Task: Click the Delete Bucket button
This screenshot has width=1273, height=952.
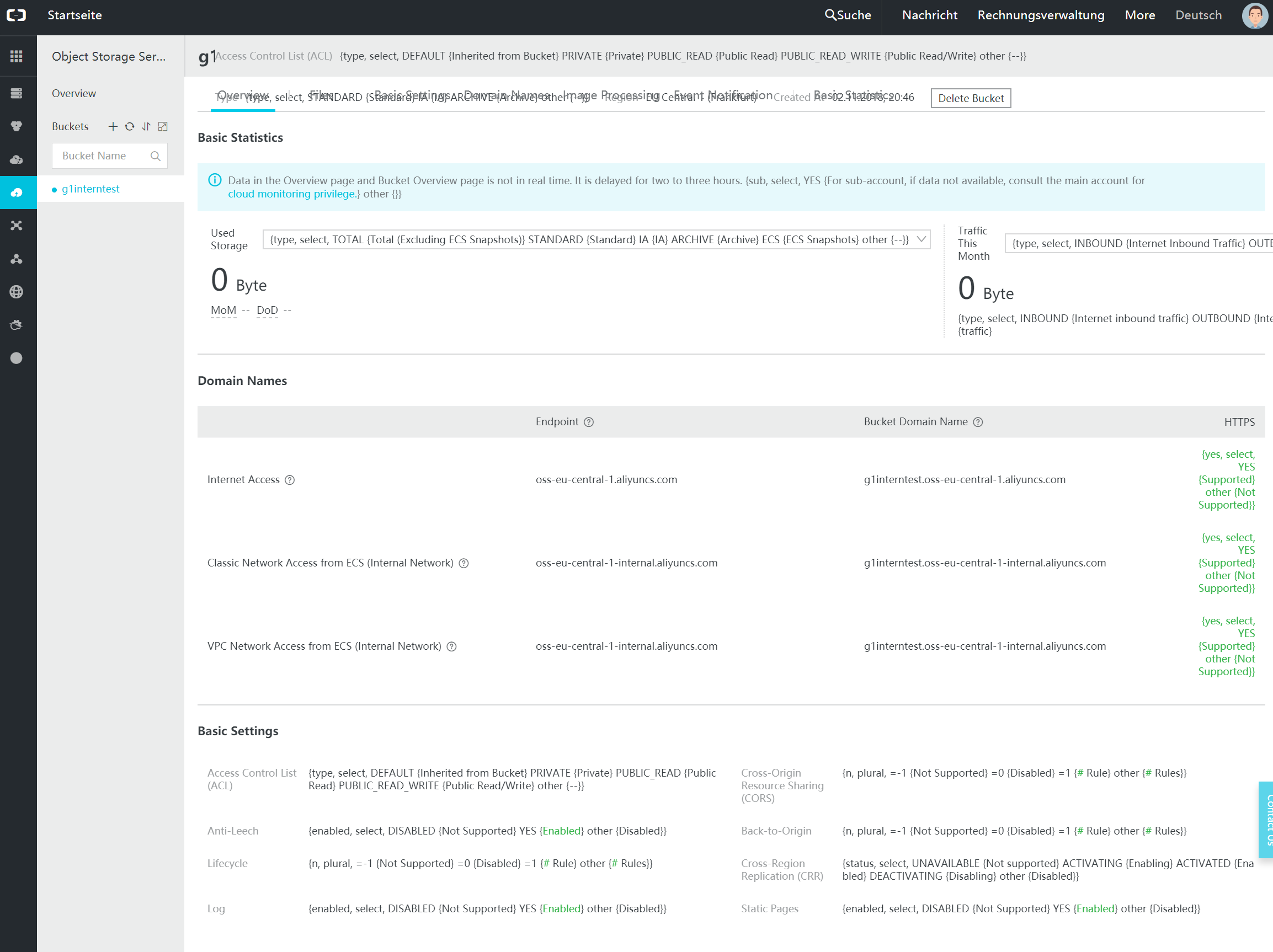Action: tap(970, 98)
